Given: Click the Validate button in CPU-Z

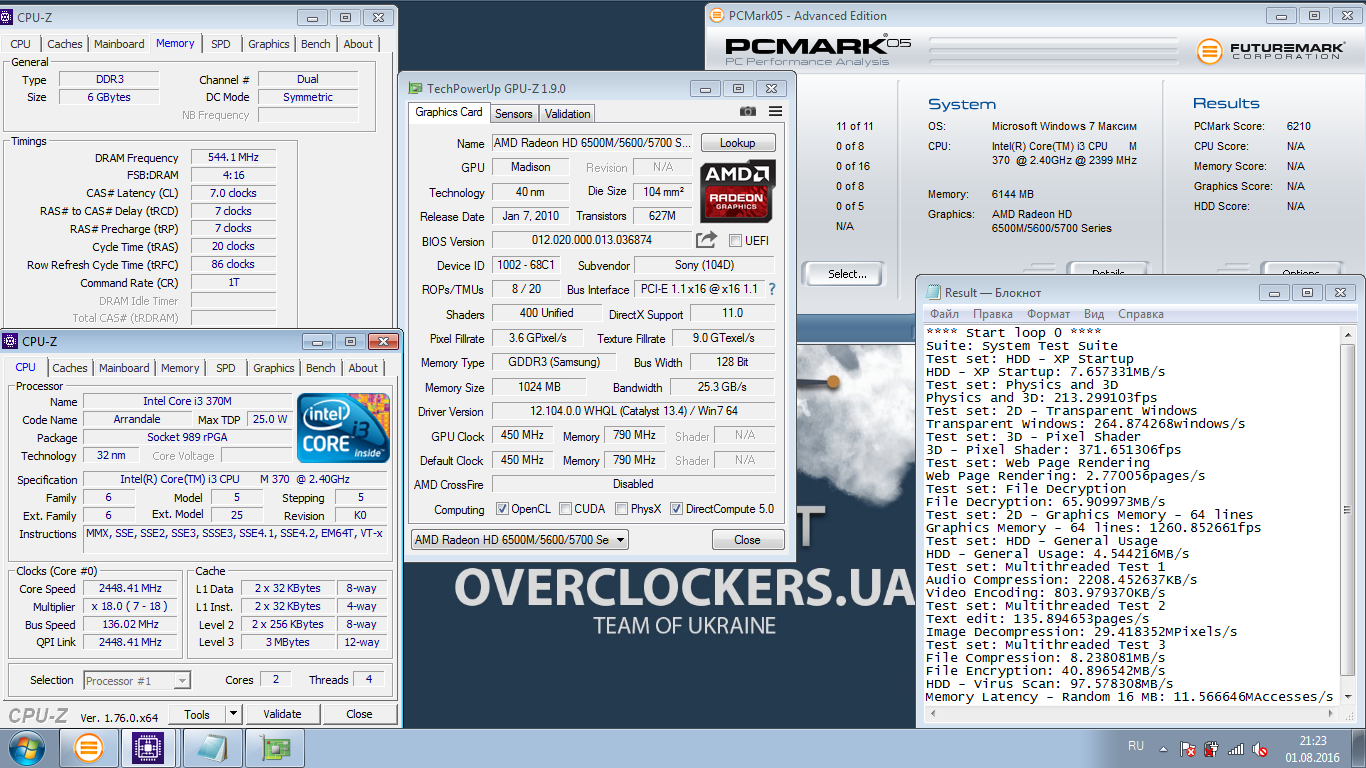Looking at the screenshot, I should point(282,714).
